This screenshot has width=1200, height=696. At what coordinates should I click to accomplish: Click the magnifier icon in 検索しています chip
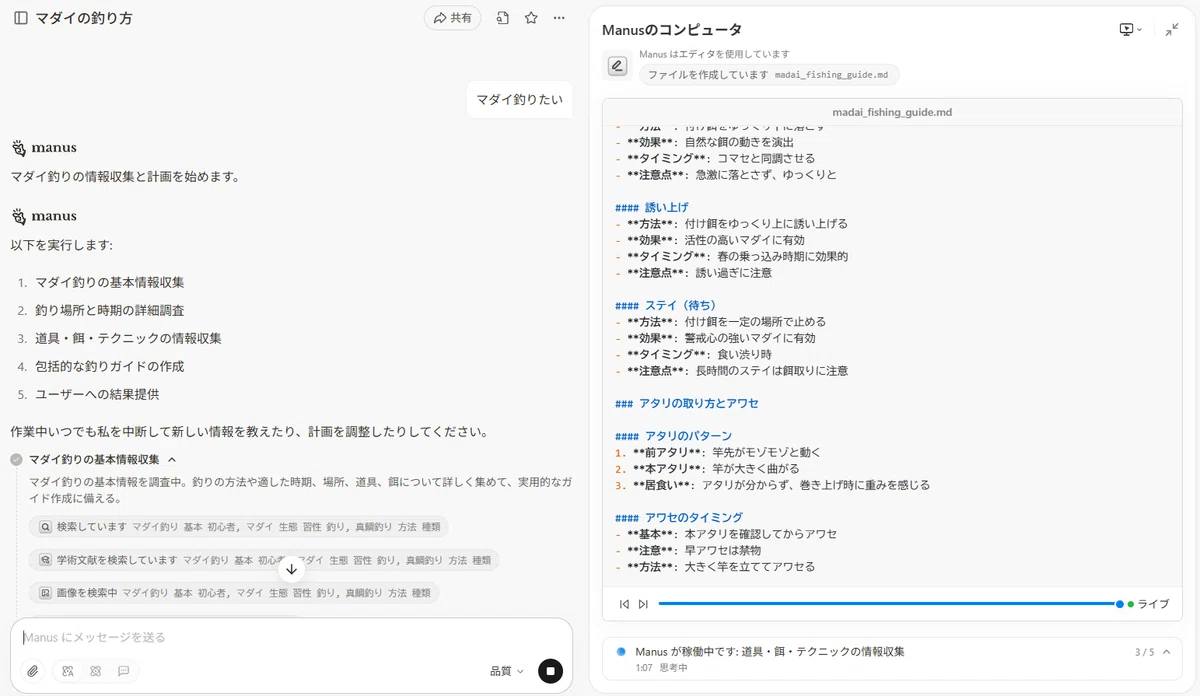(x=45, y=526)
